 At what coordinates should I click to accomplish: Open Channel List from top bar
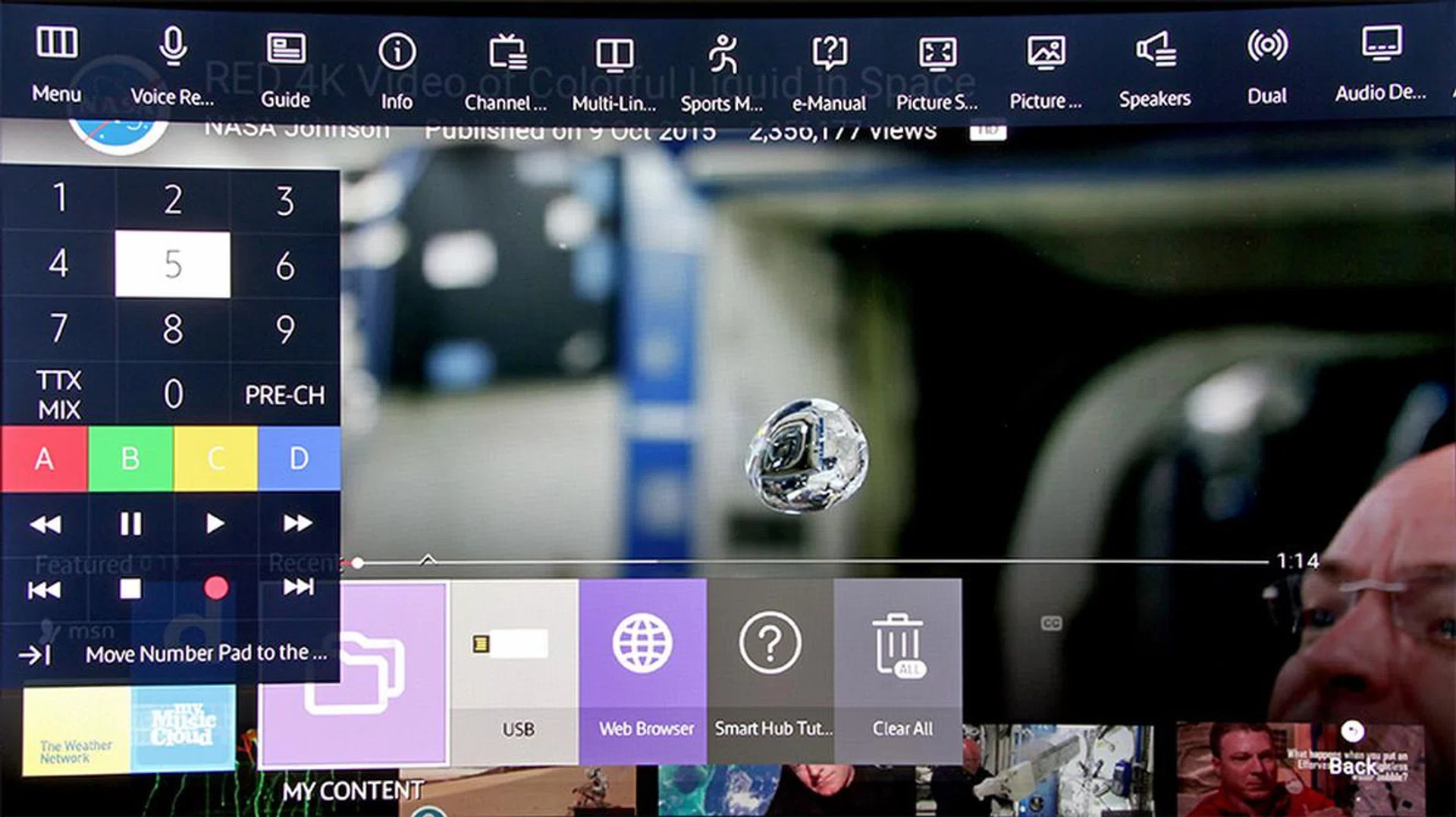pos(506,55)
